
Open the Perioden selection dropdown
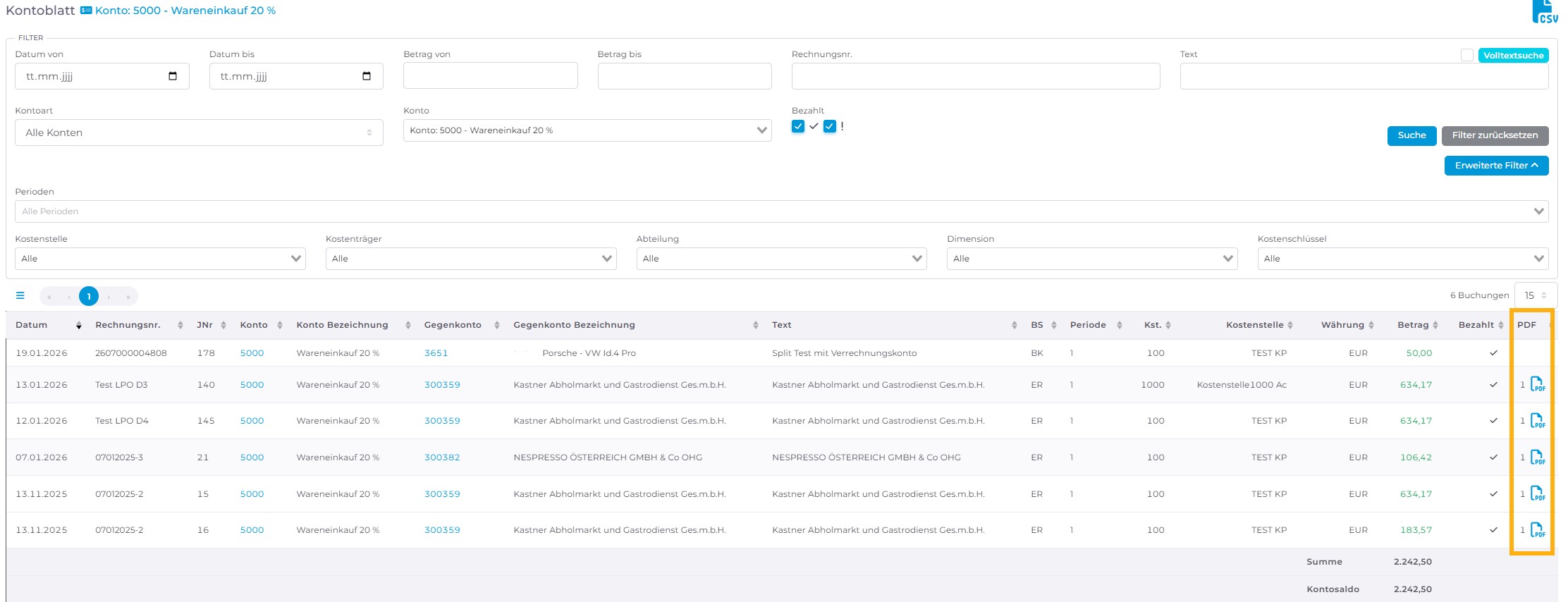[781, 211]
